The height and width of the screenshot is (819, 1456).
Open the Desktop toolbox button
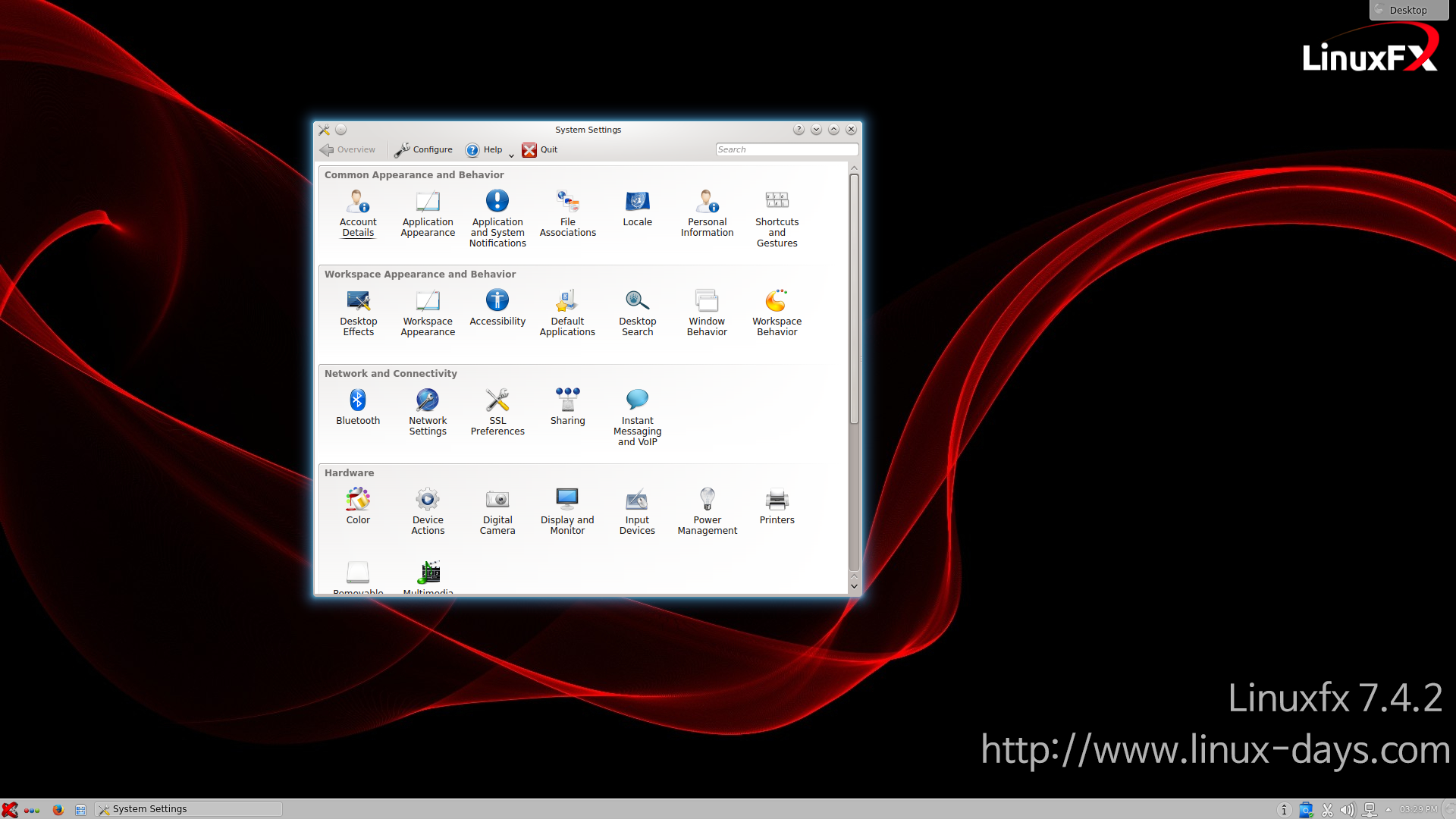pyautogui.click(x=1408, y=10)
